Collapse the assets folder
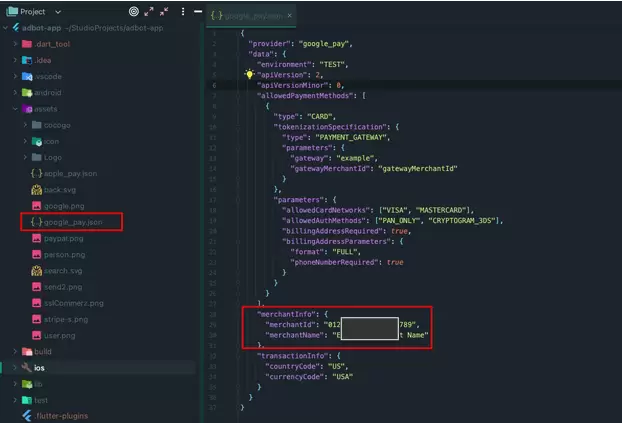The image size is (622, 423). pyautogui.click(x=15, y=109)
